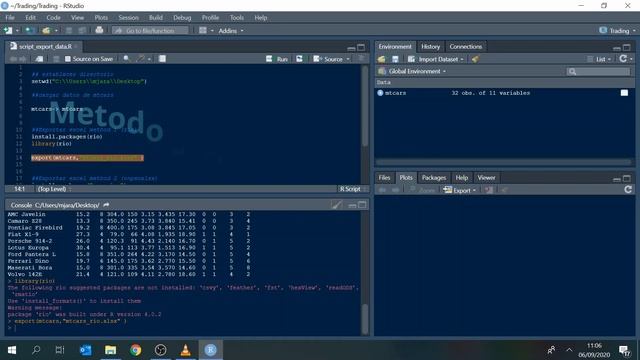Switch to the History tab
This screenshot has width=640, height=360.
pos(430,47)
